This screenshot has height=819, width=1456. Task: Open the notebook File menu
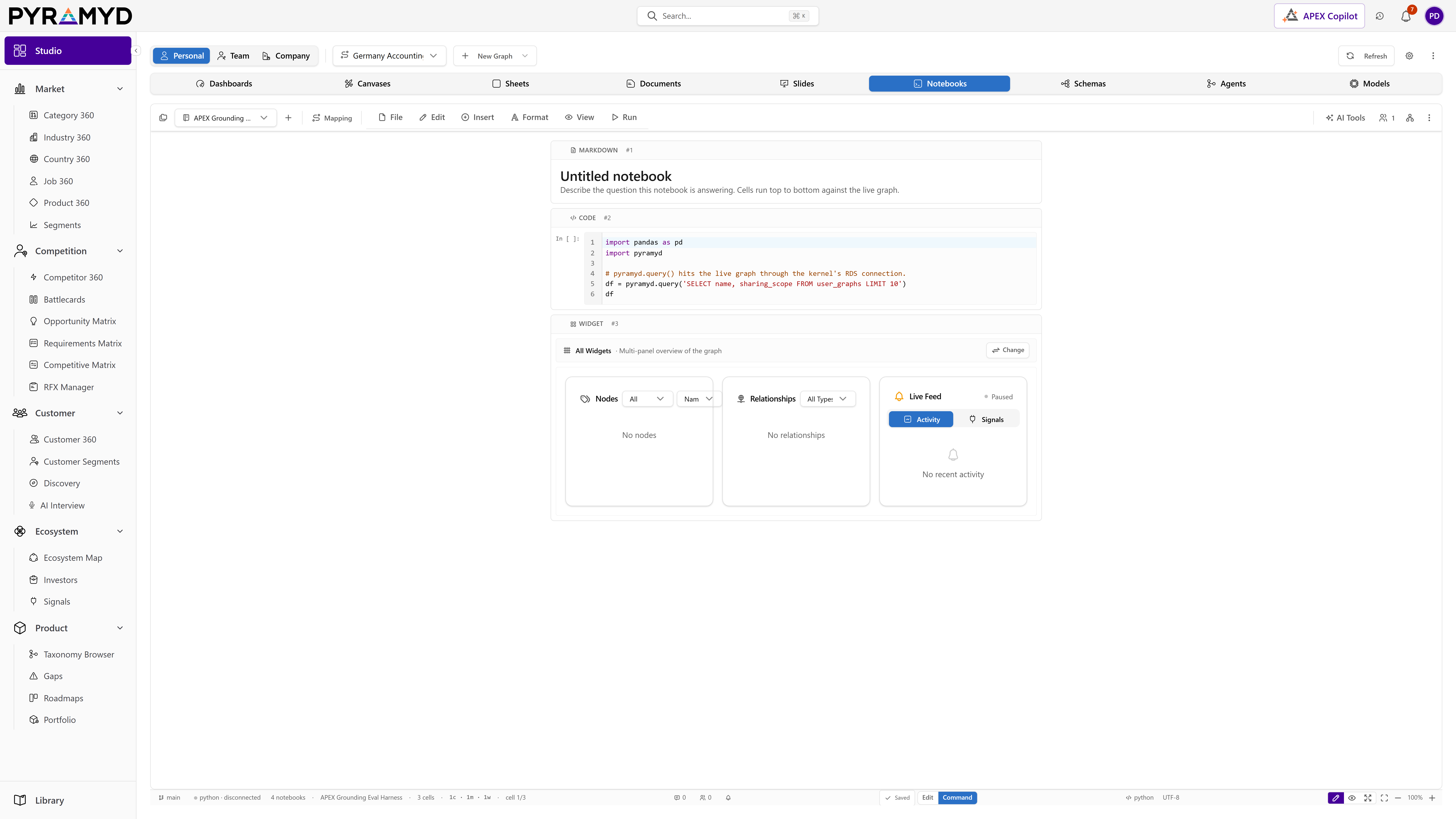coord(391,118)
